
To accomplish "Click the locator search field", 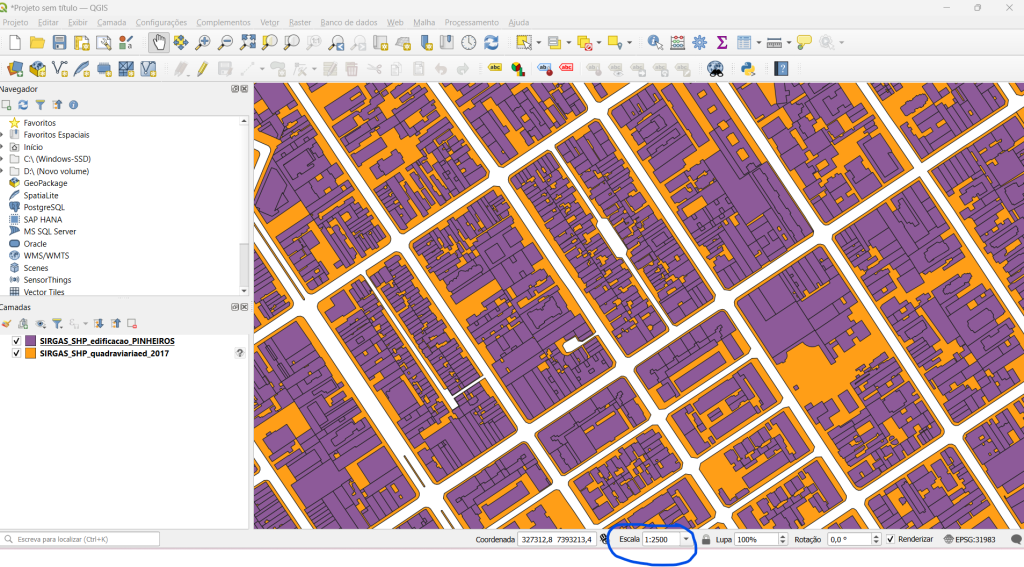I will pyautogui.click(x=81, y=539).
